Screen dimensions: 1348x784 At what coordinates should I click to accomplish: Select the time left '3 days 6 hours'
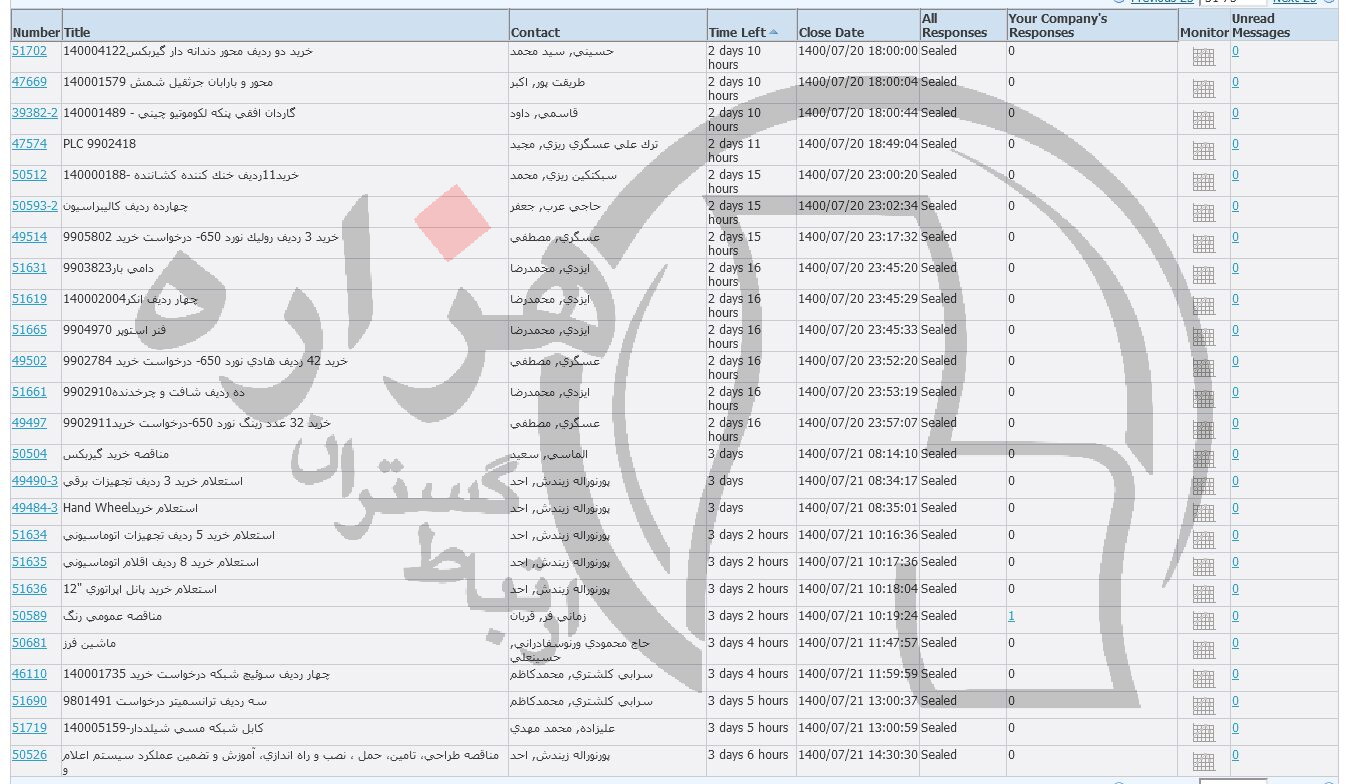pos(748,755)
